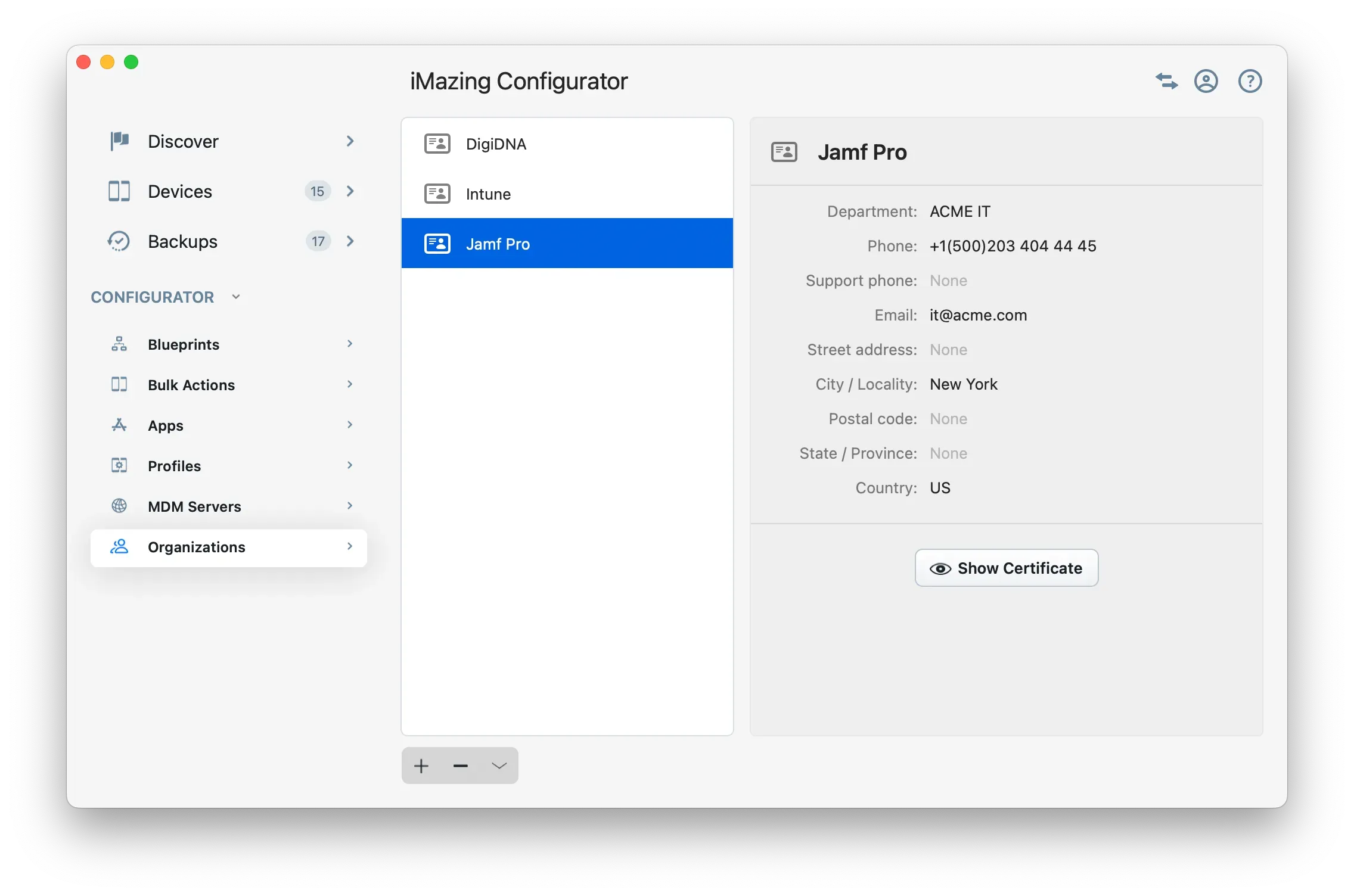The width and height of the screenshot is (1354, 896).
Task: Click the Help question mark icon
Action: [1250, 81]
